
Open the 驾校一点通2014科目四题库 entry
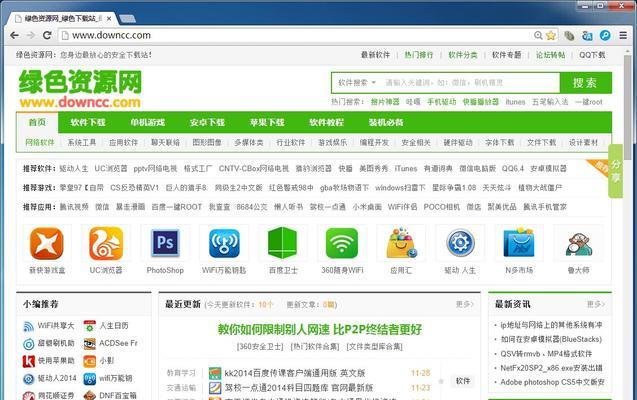[299, 388]
